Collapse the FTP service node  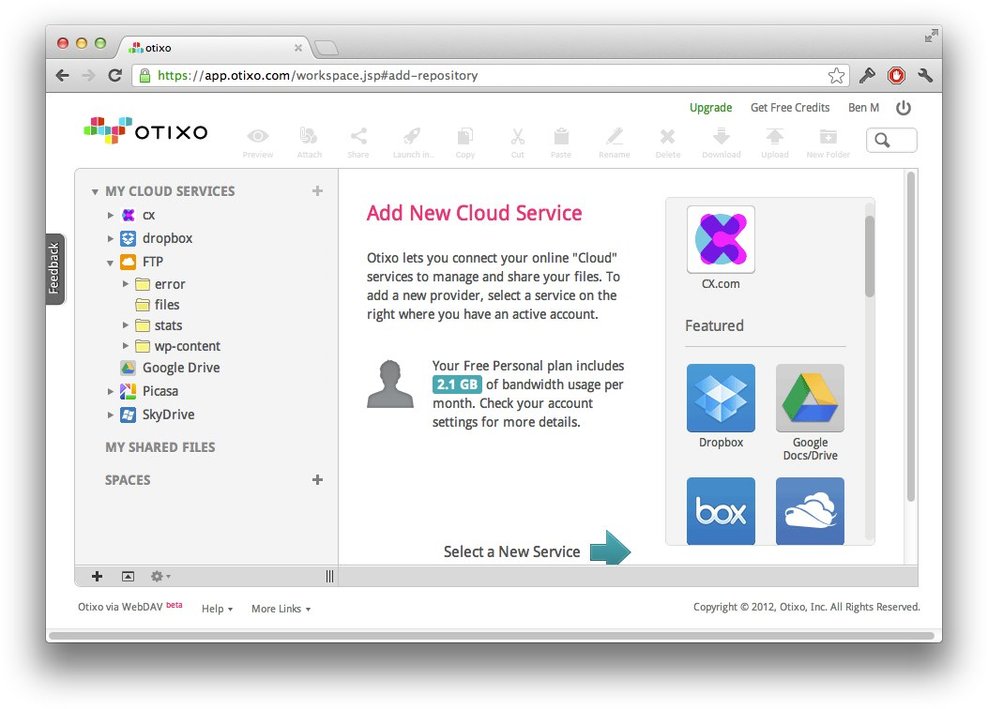(x=110, y=262)
